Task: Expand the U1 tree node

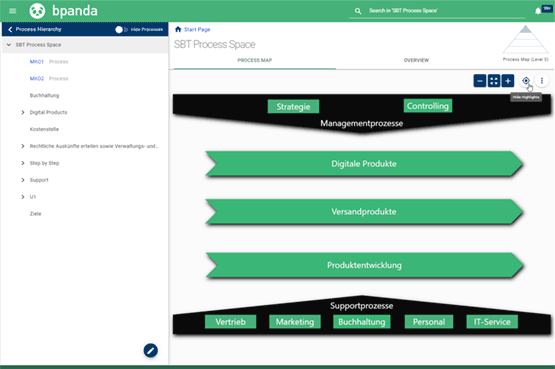Action: (x=23, y=197)
